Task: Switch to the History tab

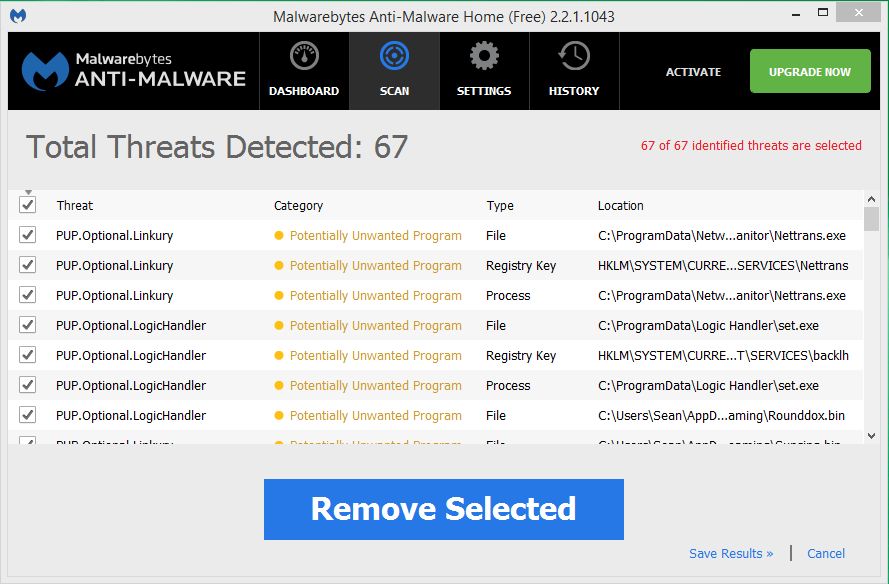Action: tap(574, 71)
